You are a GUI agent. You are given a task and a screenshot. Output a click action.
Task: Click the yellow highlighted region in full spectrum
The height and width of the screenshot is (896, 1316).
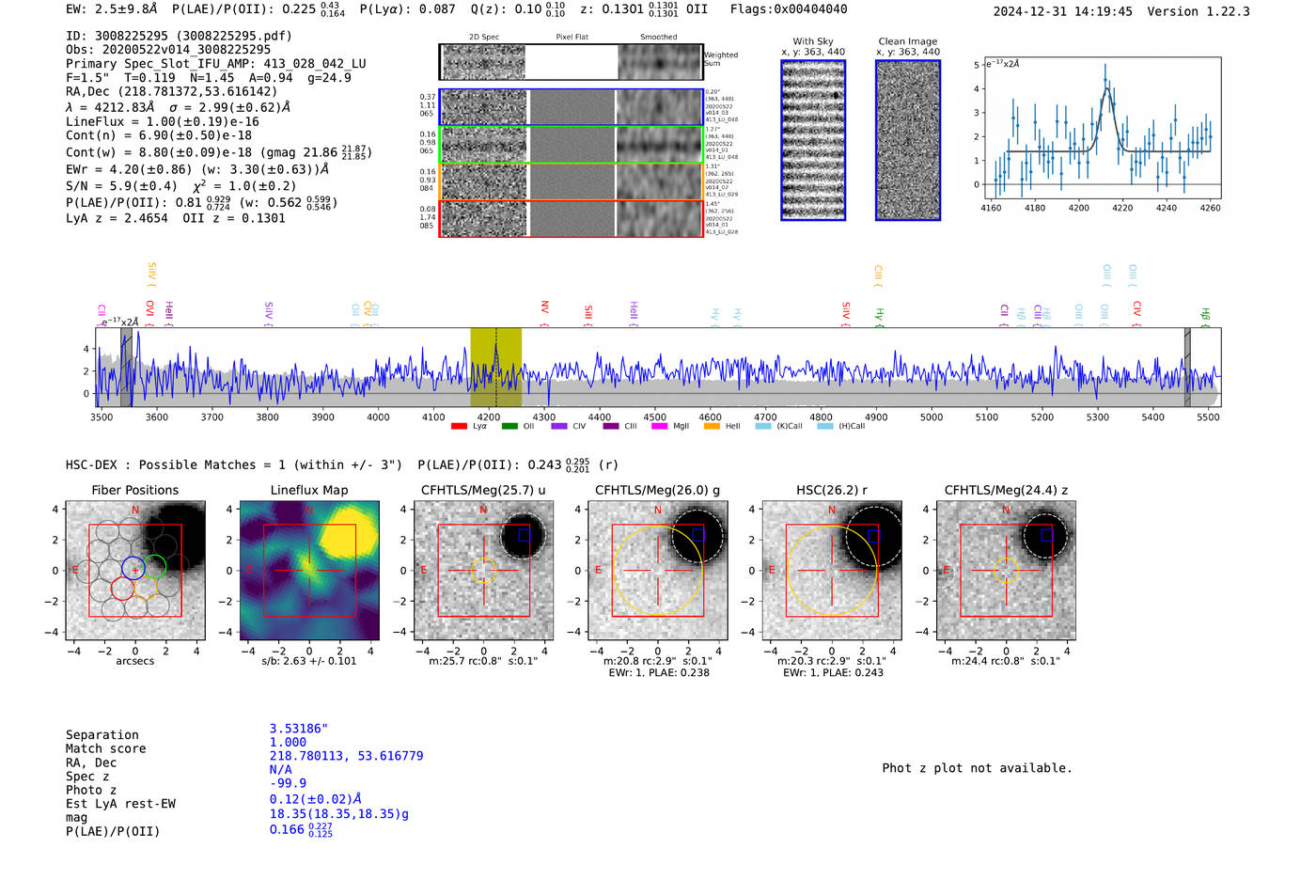[495, 367]
